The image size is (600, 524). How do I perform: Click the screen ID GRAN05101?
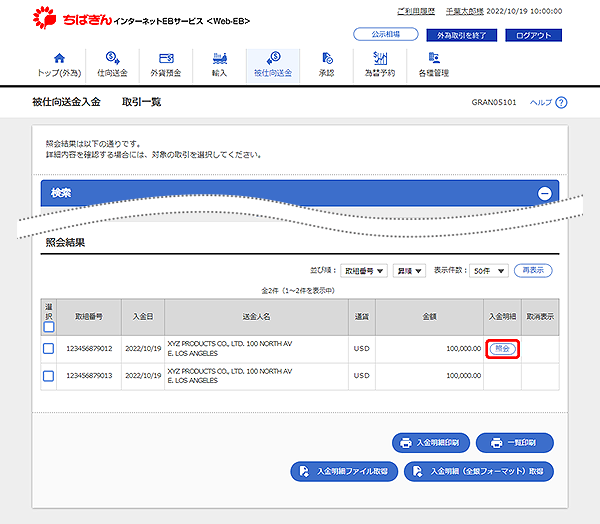click(x=494, y=103)
